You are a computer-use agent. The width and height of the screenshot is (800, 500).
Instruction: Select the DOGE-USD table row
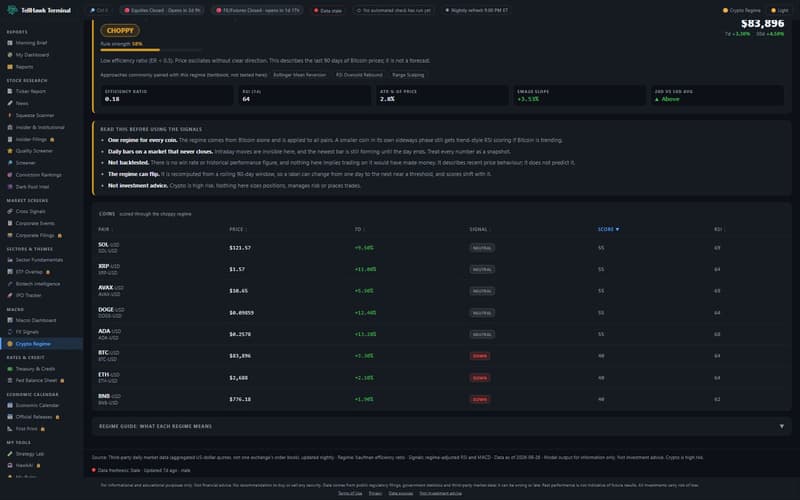coord(442,313)
